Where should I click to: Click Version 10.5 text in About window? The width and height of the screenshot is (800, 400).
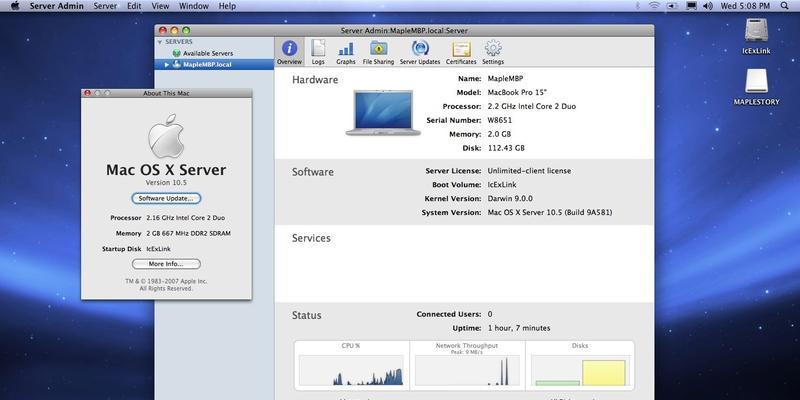point(166,183)
